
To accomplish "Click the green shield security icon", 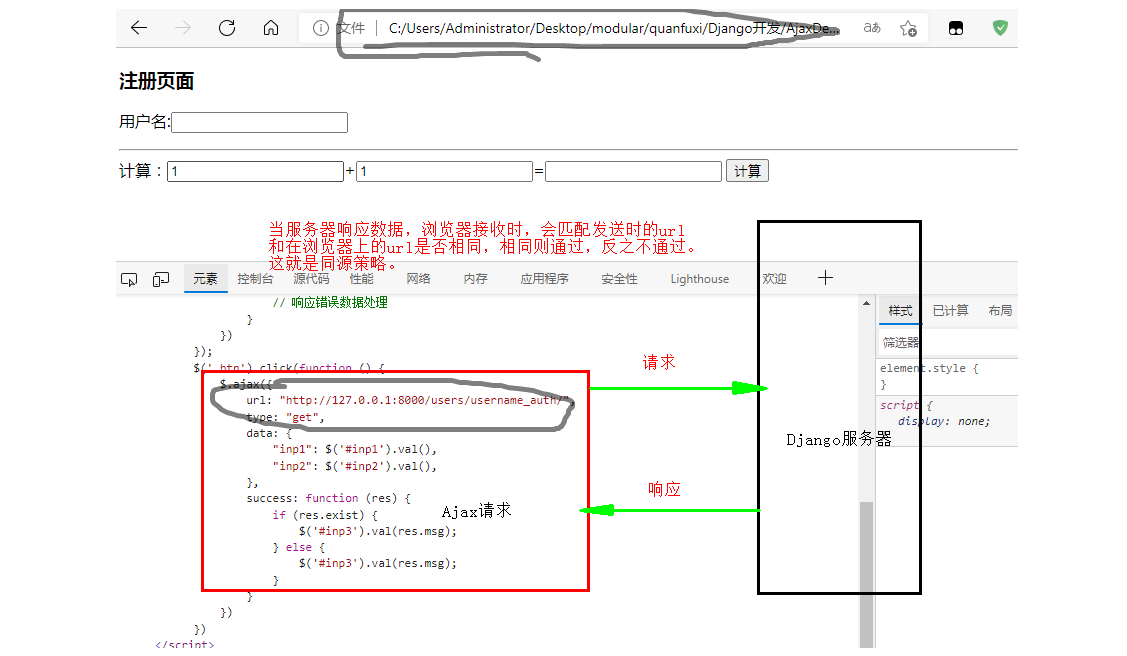I will (x=1000, y=28).
